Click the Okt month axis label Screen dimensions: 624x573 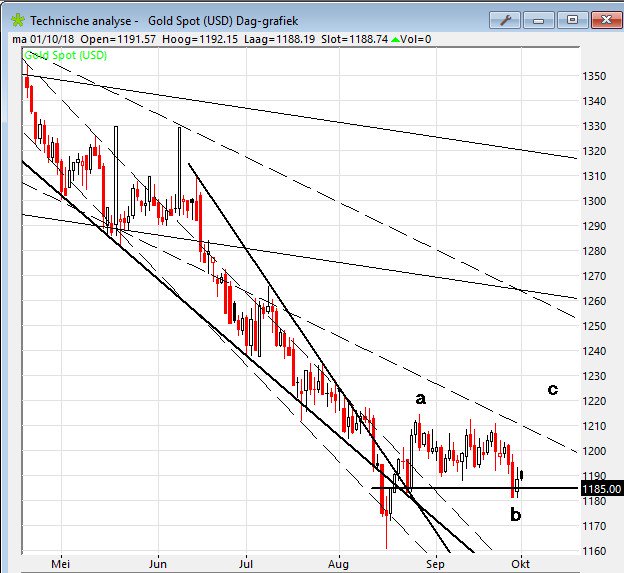521,564
